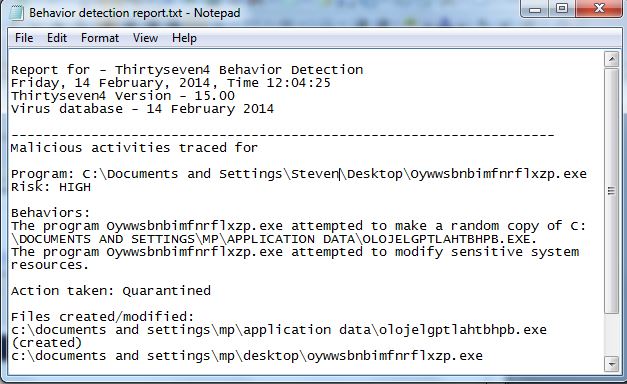
Task: Maximize the Notepad window
Action: (562, 9)
